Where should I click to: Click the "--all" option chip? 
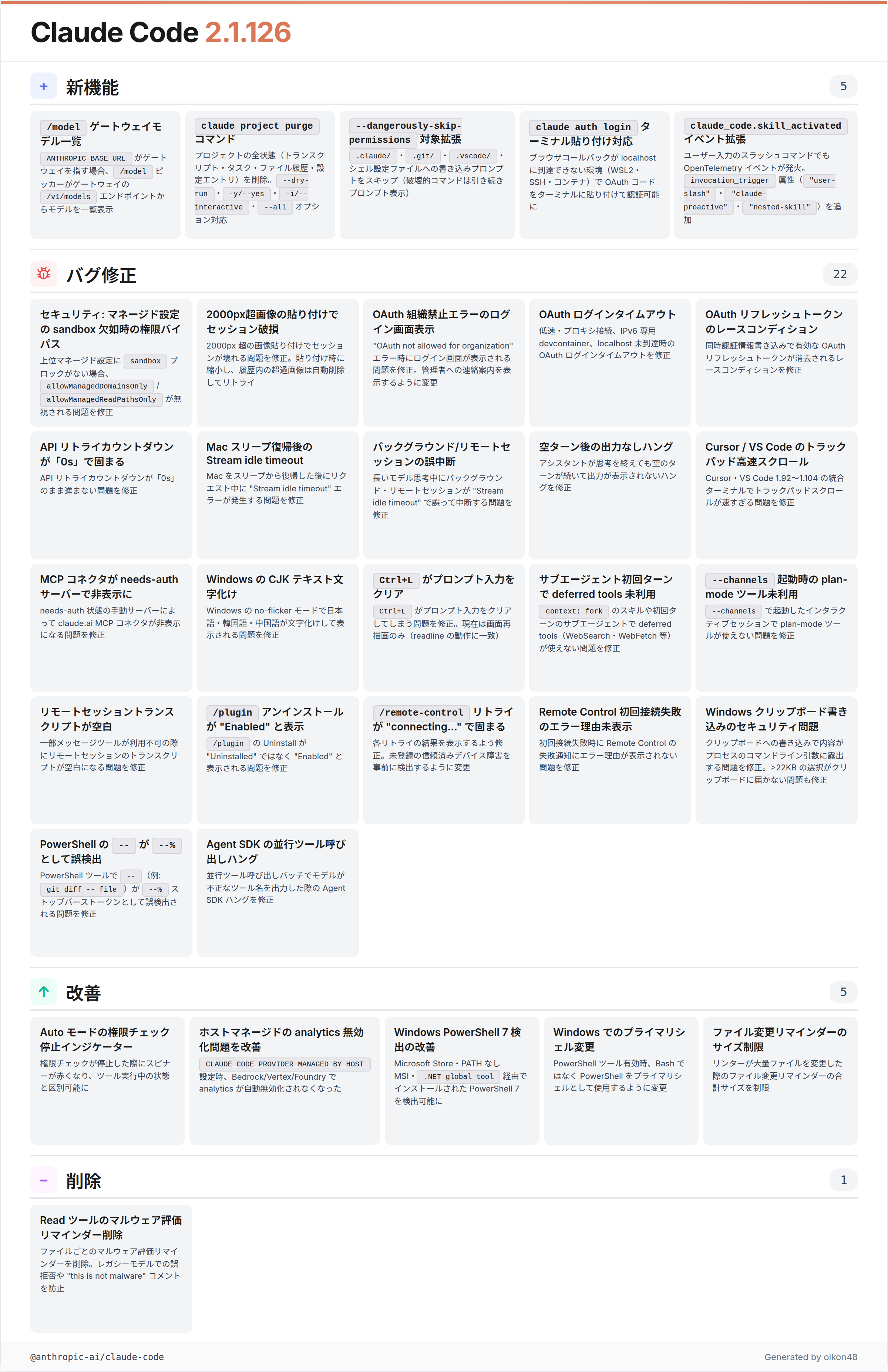(x=275, y=207)
